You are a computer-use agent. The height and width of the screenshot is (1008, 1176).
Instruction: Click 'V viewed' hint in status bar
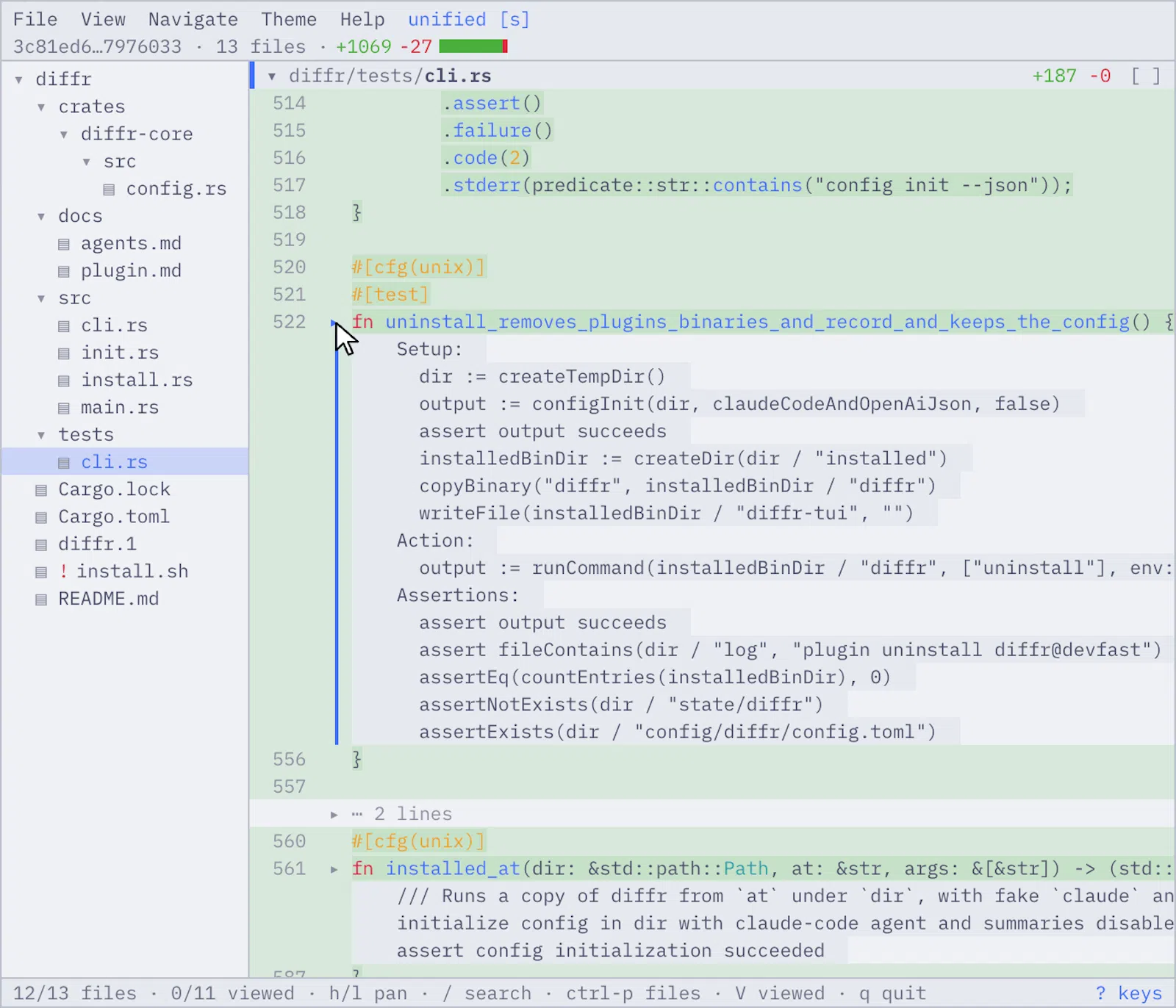click(x=780, y=993)
